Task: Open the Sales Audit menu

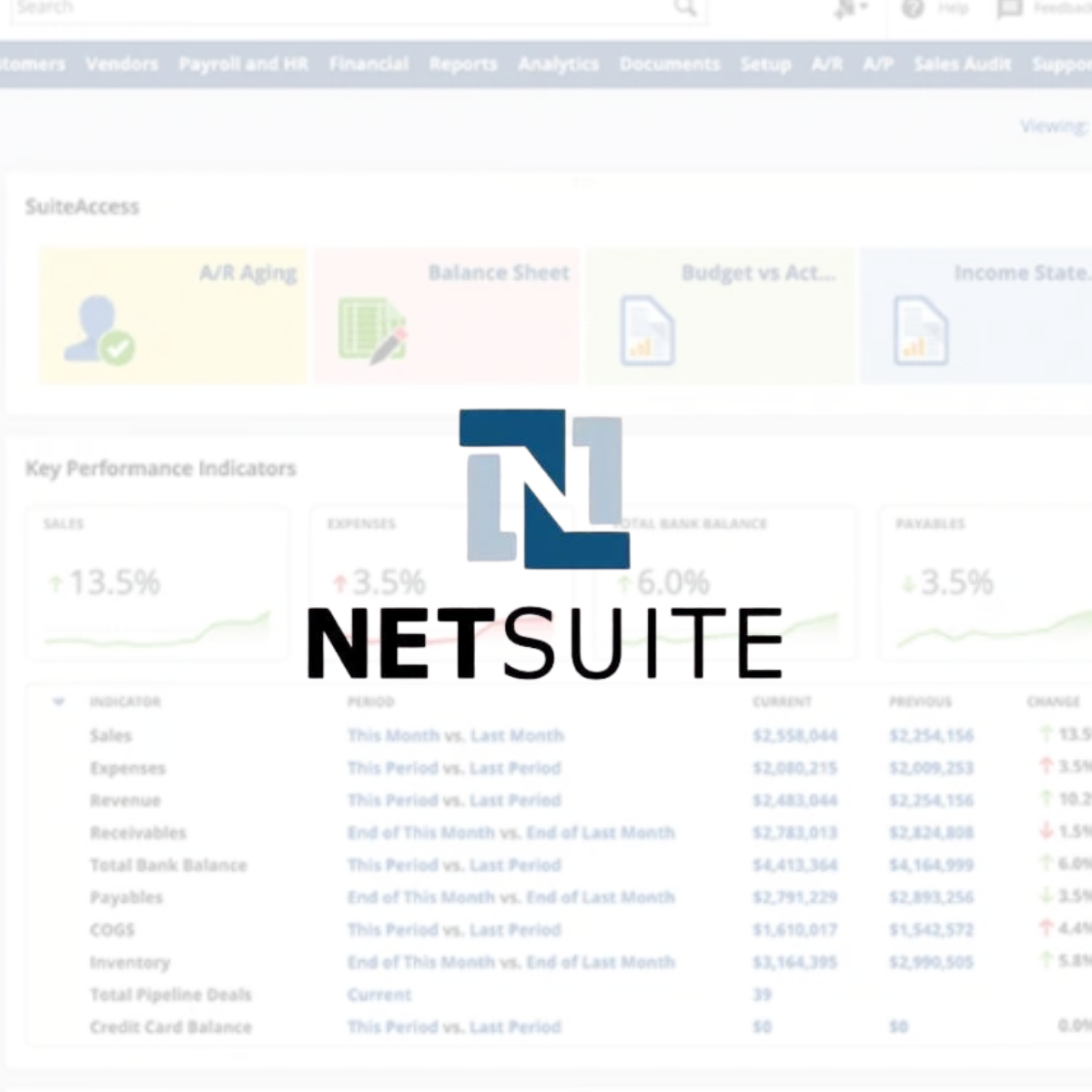Action: [x=963, y=64]
